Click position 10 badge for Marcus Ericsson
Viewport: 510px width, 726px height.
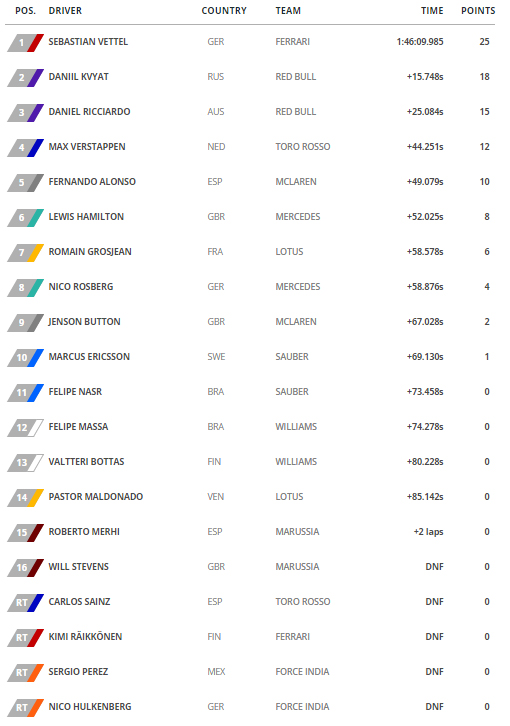click(x=25, y=357)
